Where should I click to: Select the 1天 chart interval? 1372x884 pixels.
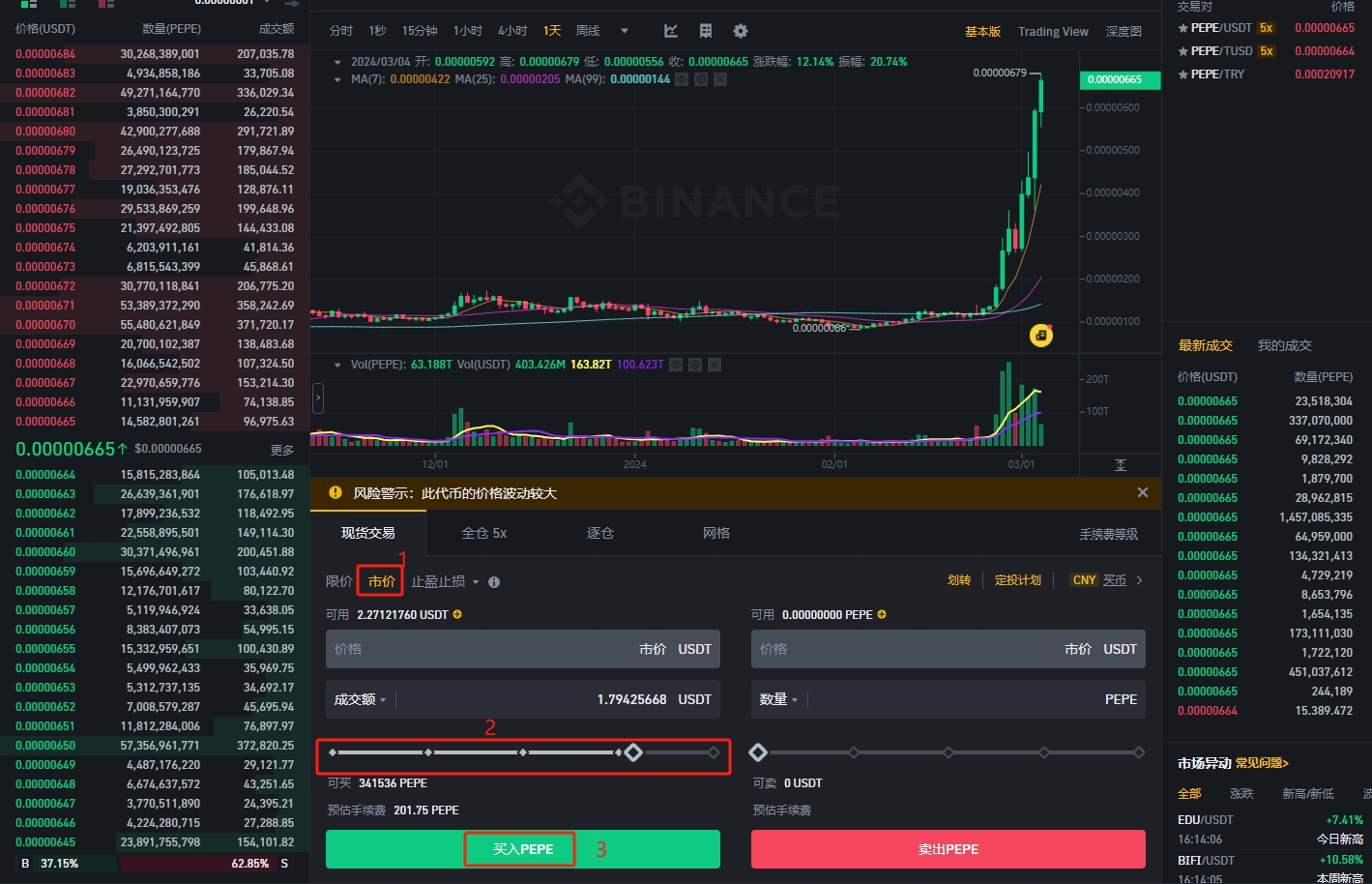point(552,31)
